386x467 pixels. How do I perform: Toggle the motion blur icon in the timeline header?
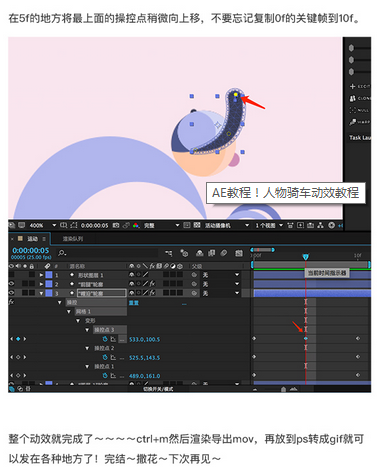pos(224,253)
